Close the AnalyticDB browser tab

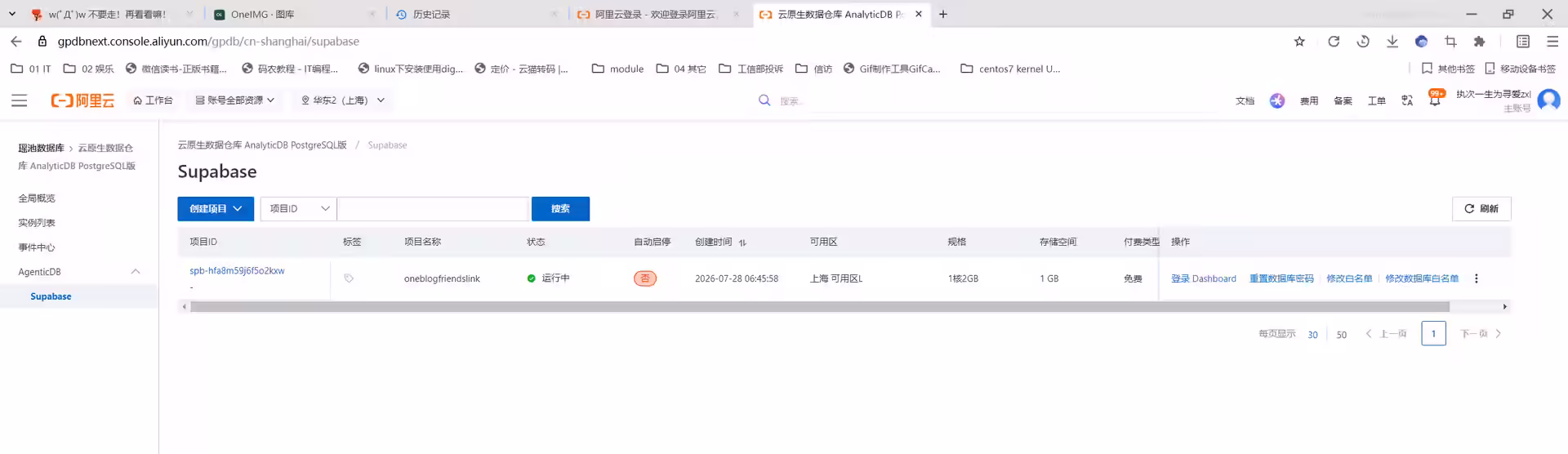coord(919,14)
